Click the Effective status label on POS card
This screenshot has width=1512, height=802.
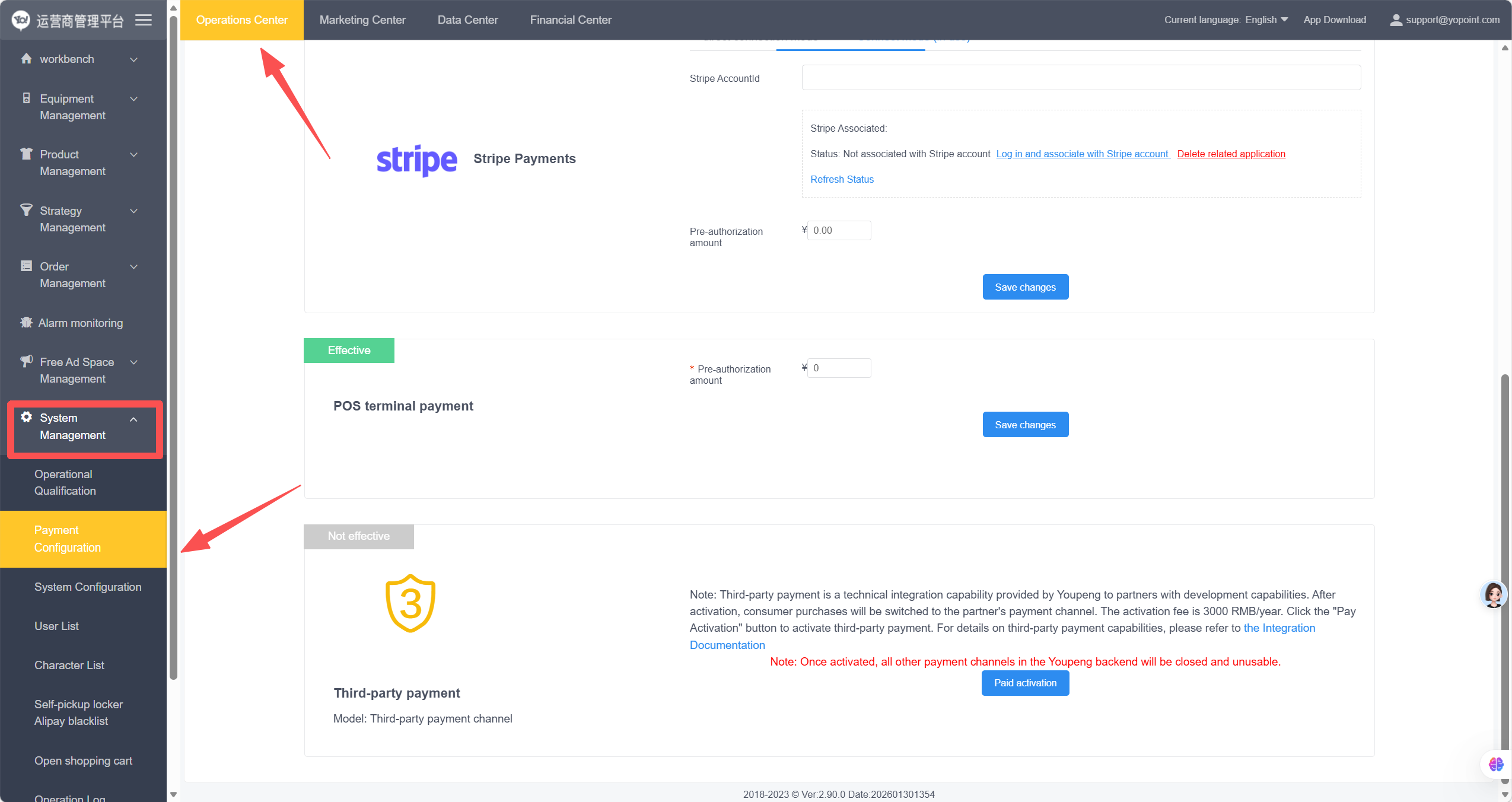pos(349,350)
